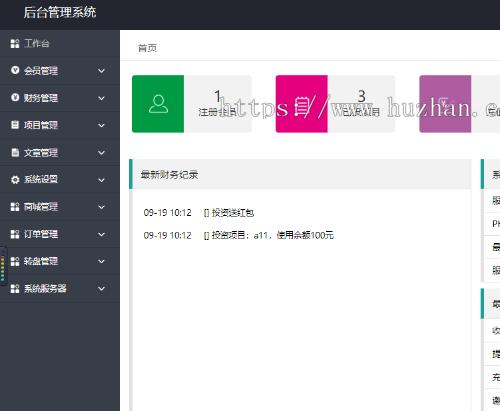Click the 订单管理 sidebar icon
This screenshot has width=500, height=411.
[15, 234]
